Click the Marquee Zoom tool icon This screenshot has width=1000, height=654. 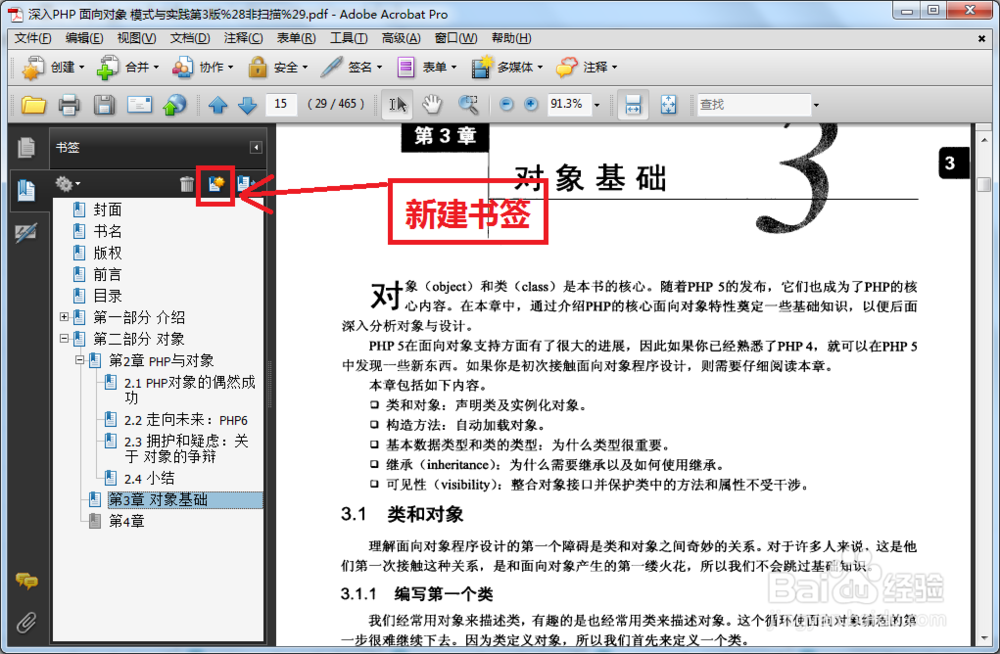pyautogui.click(x=468, y=104)
